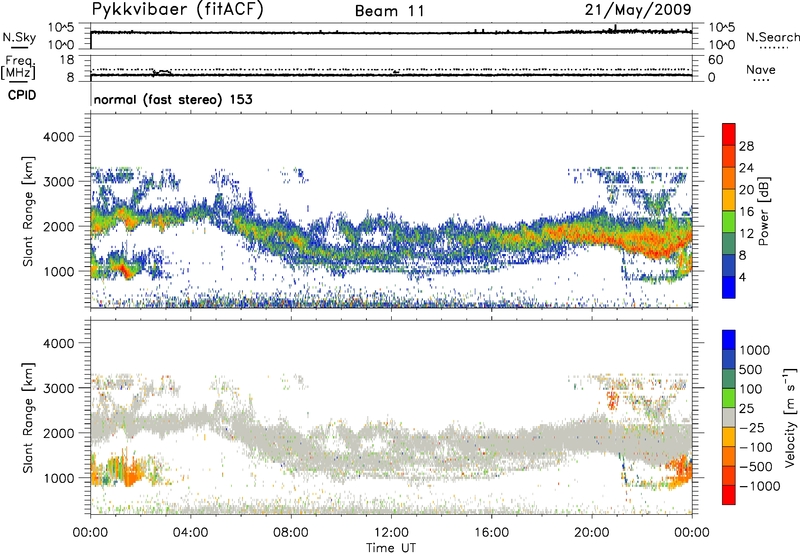Screen dimensions: 800x554
Task: Click the "-500" label on the velocity colorbar
Action: tap(756, 467)
